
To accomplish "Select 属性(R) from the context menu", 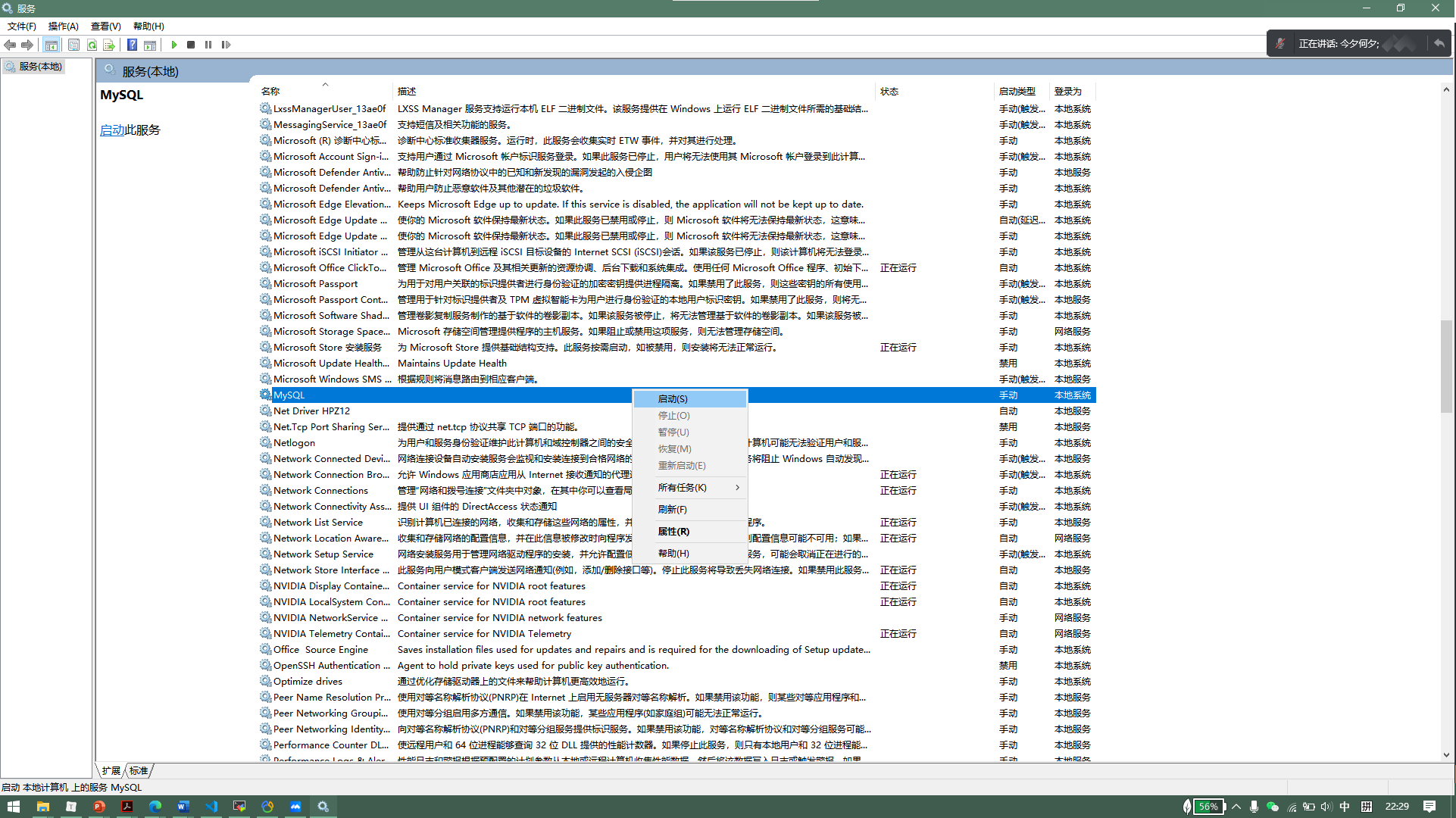I will 673,532.
